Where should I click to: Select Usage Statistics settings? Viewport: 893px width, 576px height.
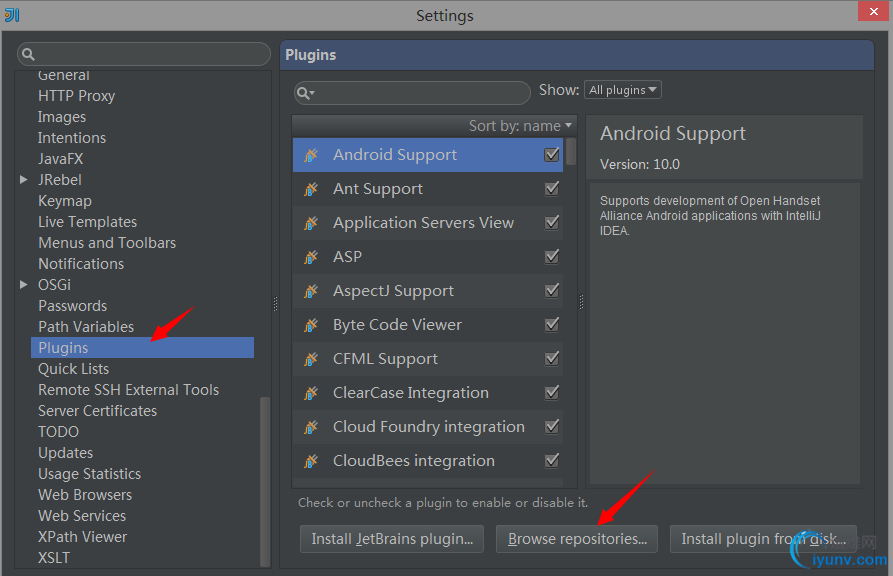[x=89, y=474]
